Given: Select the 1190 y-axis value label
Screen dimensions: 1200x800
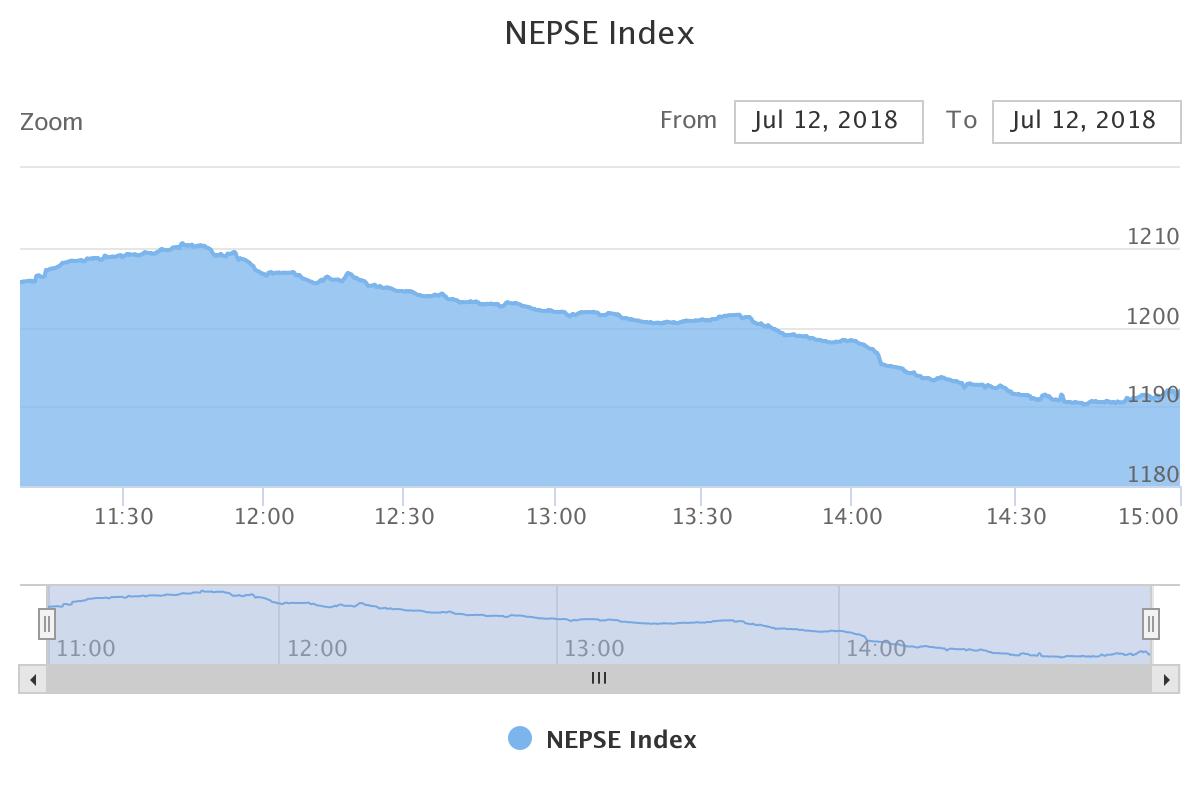Looking at the screenshot, I should [x=1153, y=395].
